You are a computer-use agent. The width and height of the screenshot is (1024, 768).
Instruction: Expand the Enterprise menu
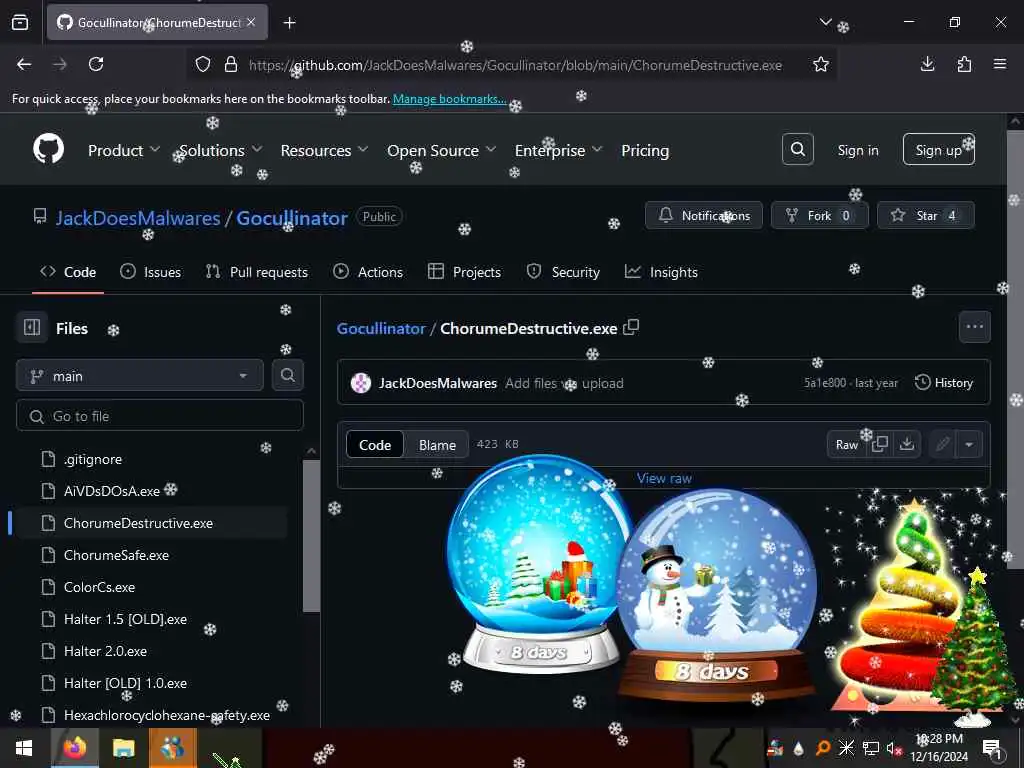coord(558,150)
